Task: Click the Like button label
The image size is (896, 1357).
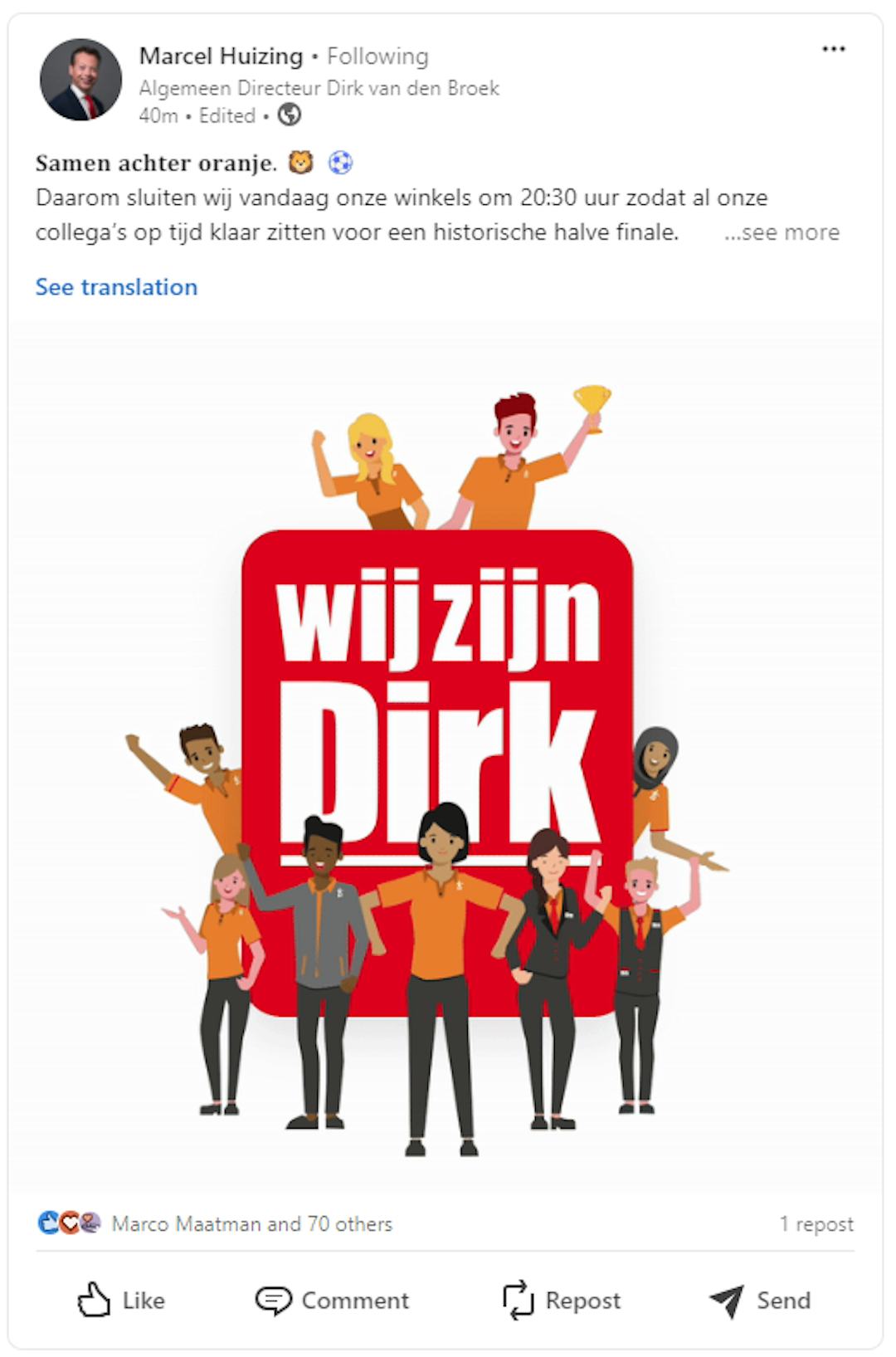Action: coord(144,1301)
